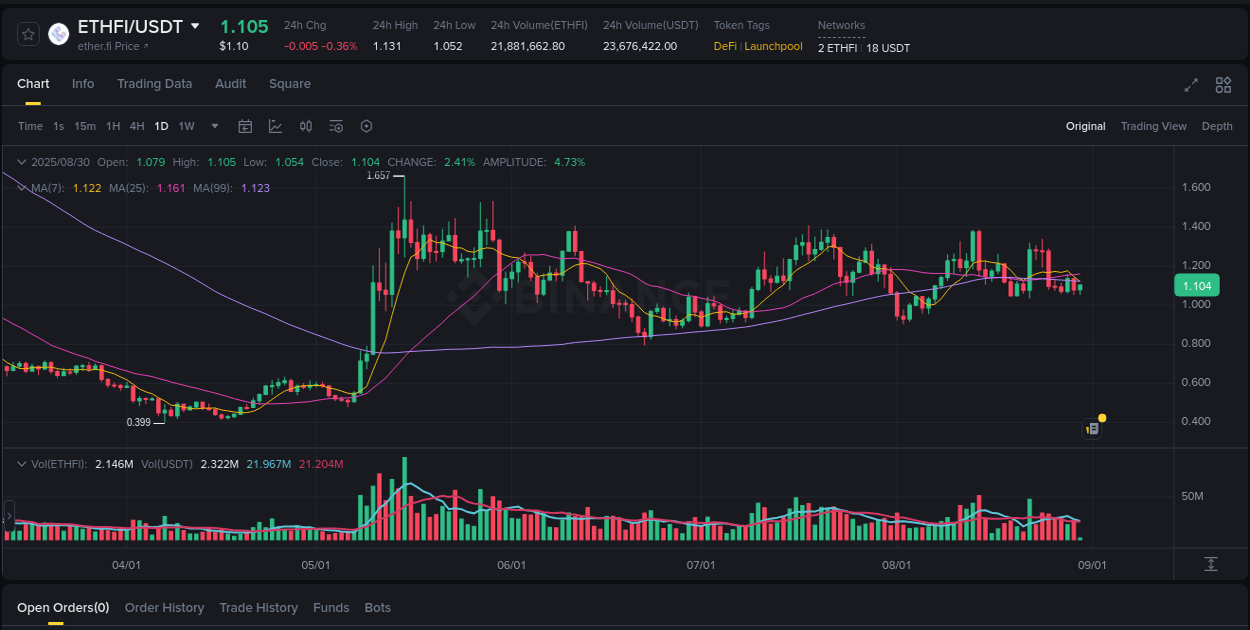Screen dimensions: 1250x630
Task: Select the 4H timeframe
Action: click(135, 126)
